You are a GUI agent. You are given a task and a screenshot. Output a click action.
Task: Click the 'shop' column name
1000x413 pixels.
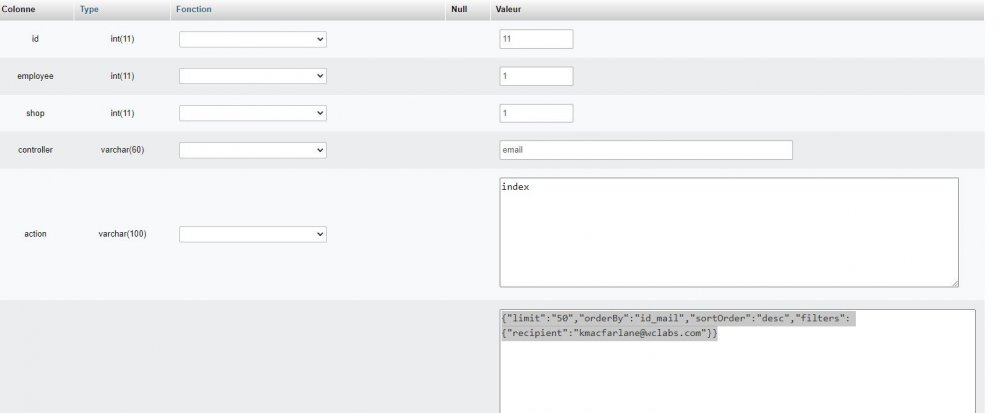click(35, 113)
